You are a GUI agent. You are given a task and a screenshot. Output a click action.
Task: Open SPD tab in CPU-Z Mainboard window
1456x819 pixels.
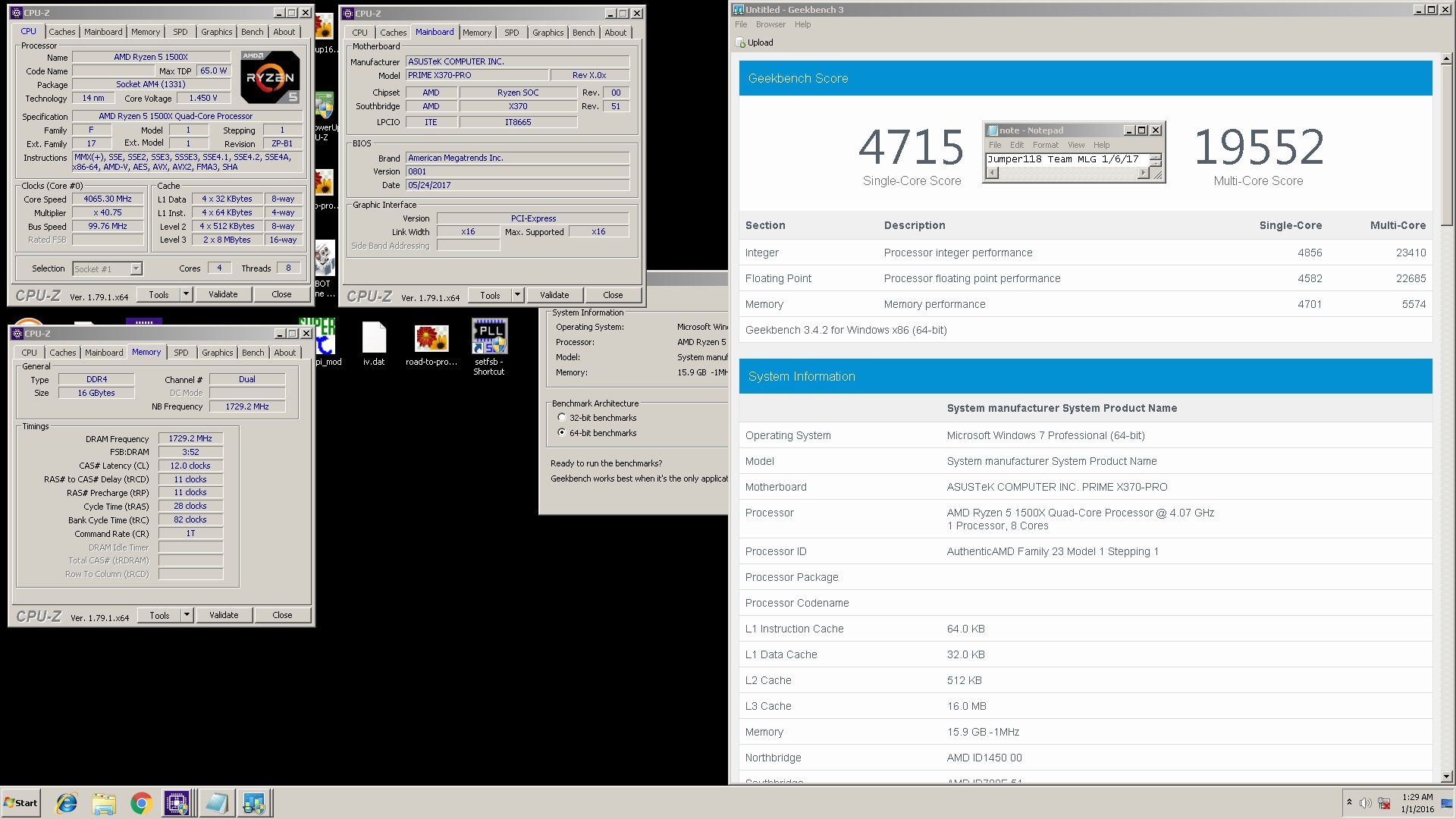(512, 33)
